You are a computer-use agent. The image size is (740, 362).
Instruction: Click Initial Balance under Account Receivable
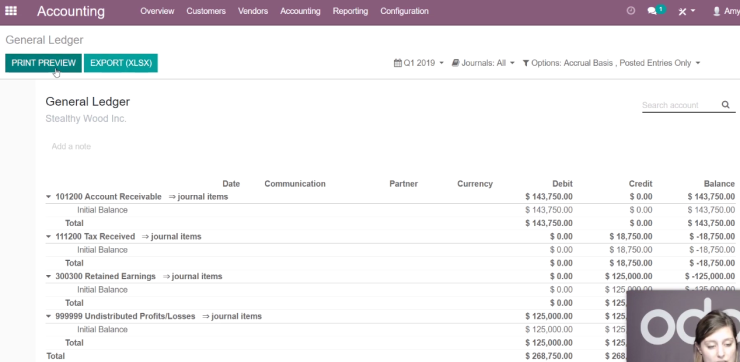pos(102,210)
